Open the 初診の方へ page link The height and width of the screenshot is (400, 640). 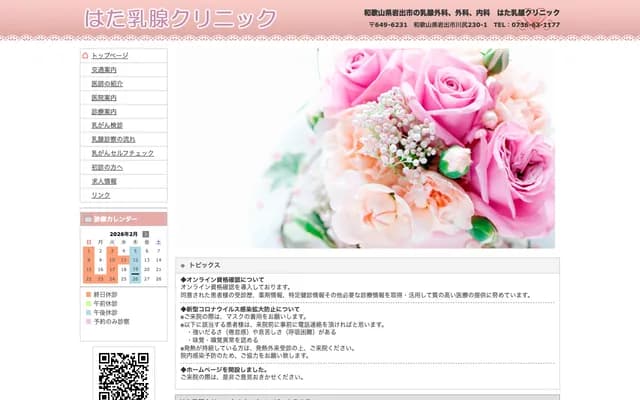pos(107,167)
